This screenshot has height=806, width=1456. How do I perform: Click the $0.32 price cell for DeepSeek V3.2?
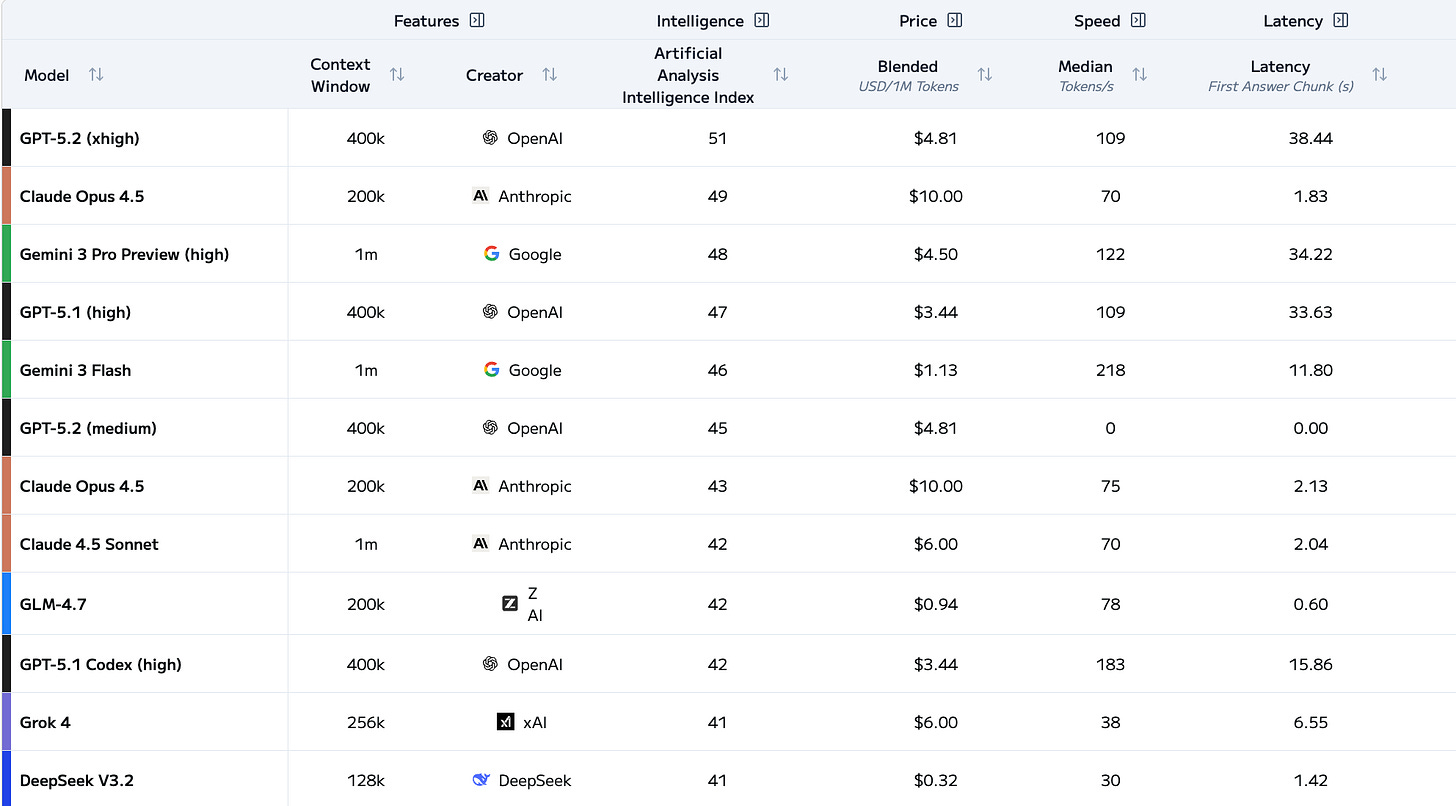click(935, 780)
